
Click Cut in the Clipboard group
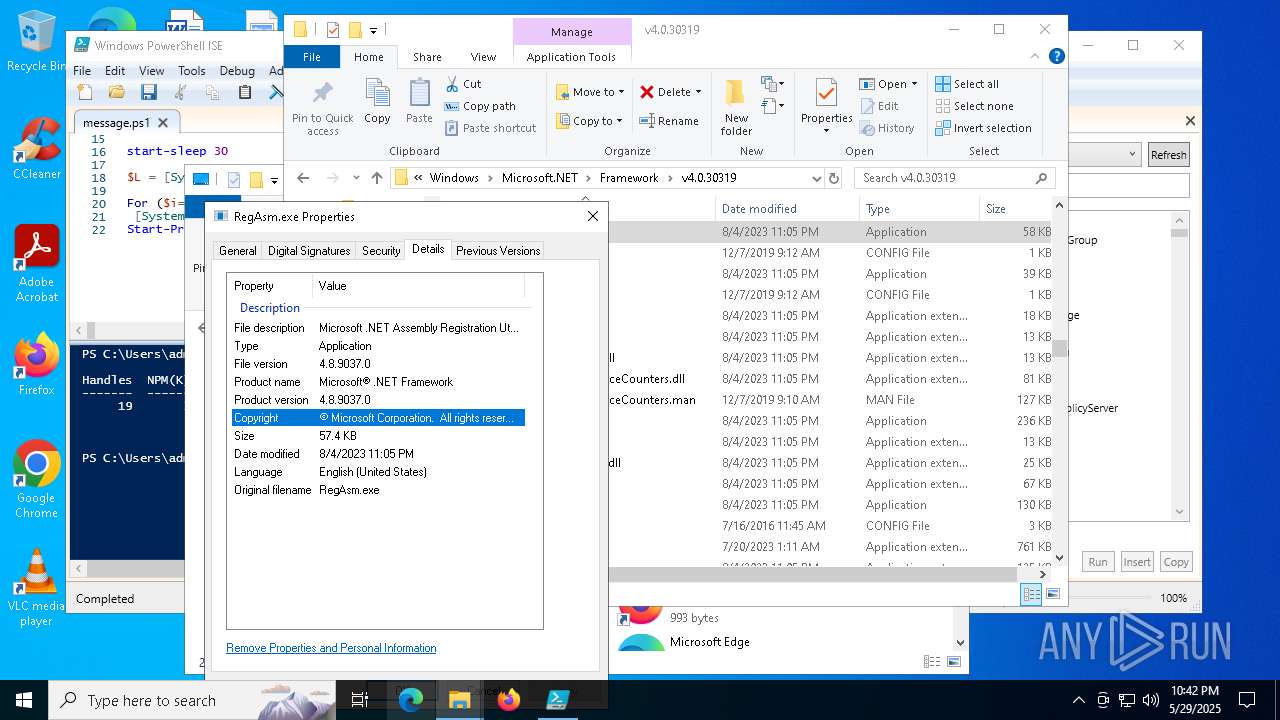click(463, 84)
